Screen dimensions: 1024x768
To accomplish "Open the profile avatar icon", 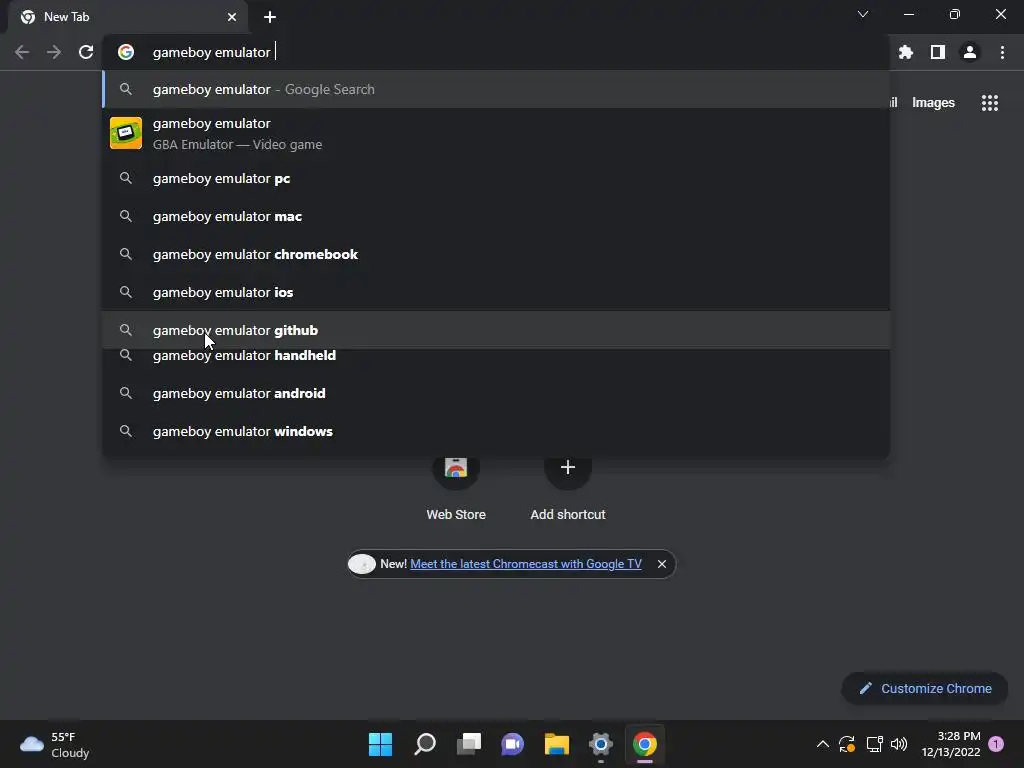I will click(970, 52).
